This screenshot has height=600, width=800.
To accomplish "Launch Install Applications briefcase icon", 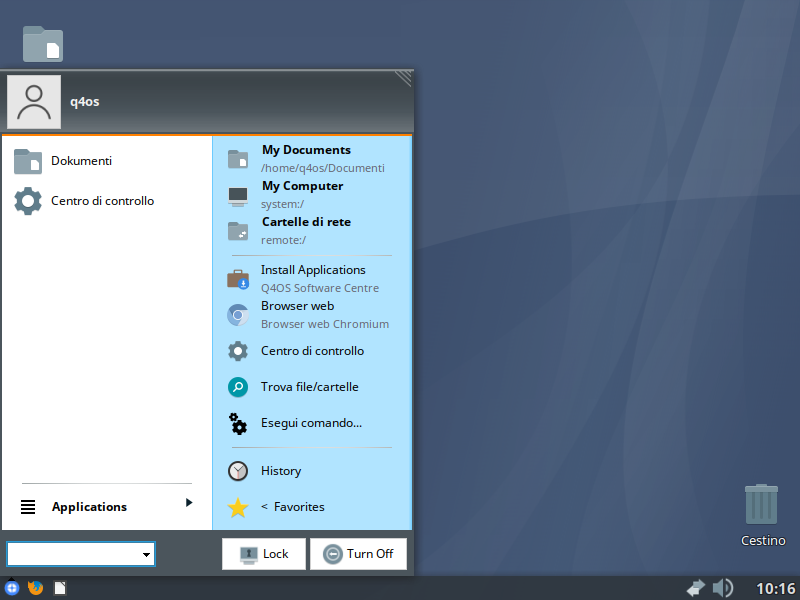I will 238,279.
